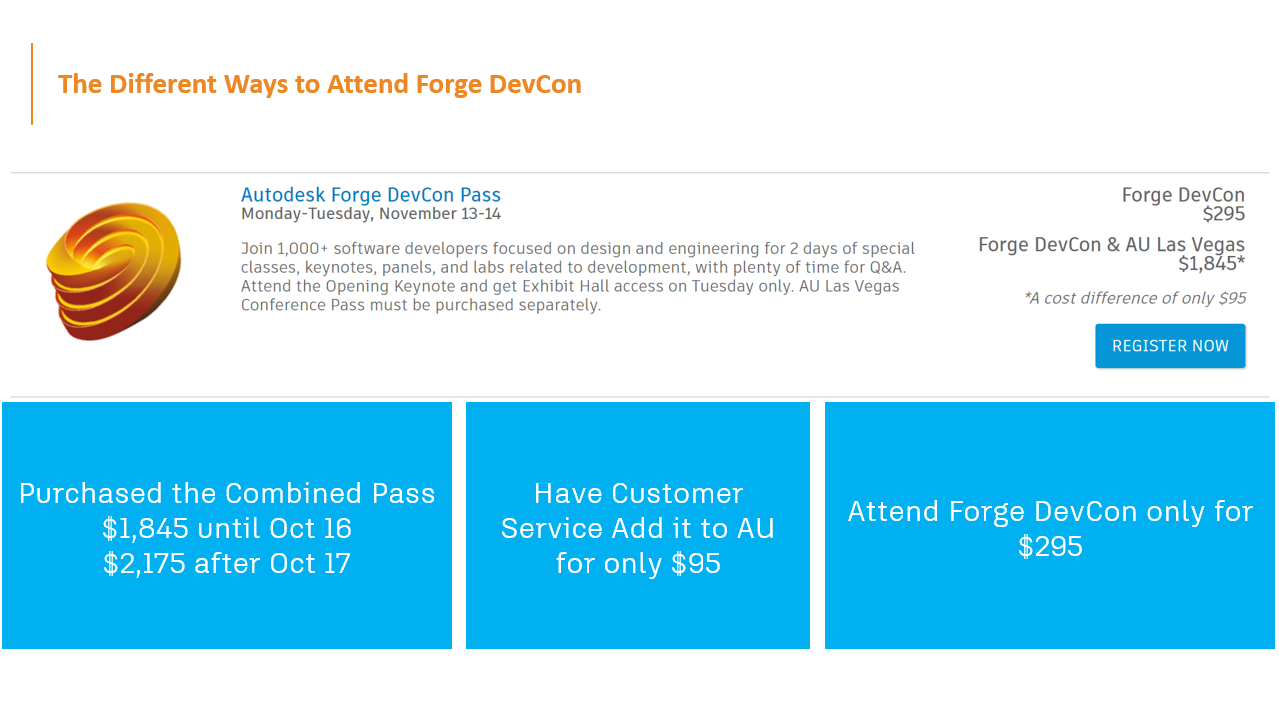Click the Forge DevCon & AU Las Vegas price
Screen dimensions: 1279x710
pyautogui.click(x=1111, y=254)
